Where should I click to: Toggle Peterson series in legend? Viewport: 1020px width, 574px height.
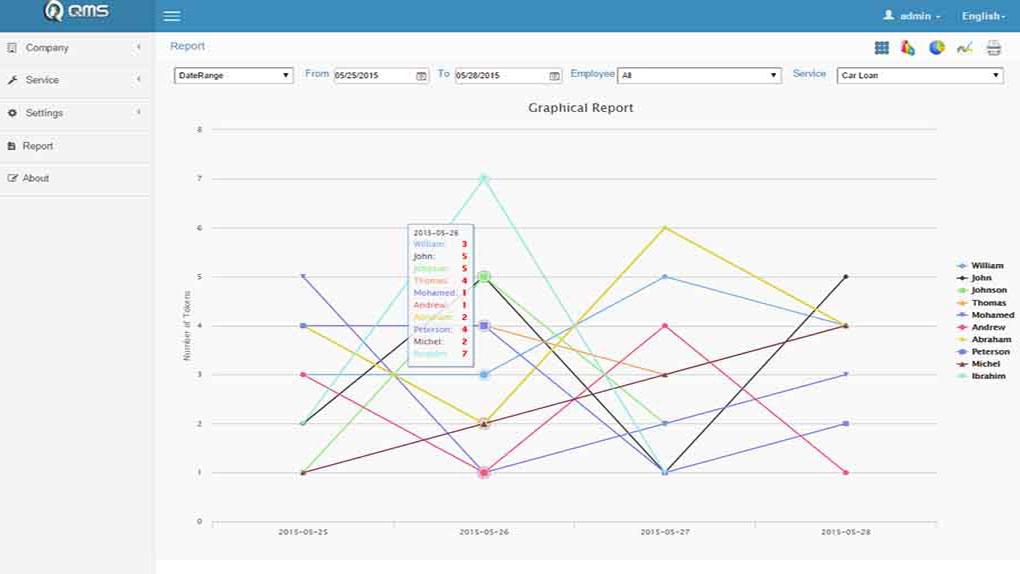[x=984, y=352]
